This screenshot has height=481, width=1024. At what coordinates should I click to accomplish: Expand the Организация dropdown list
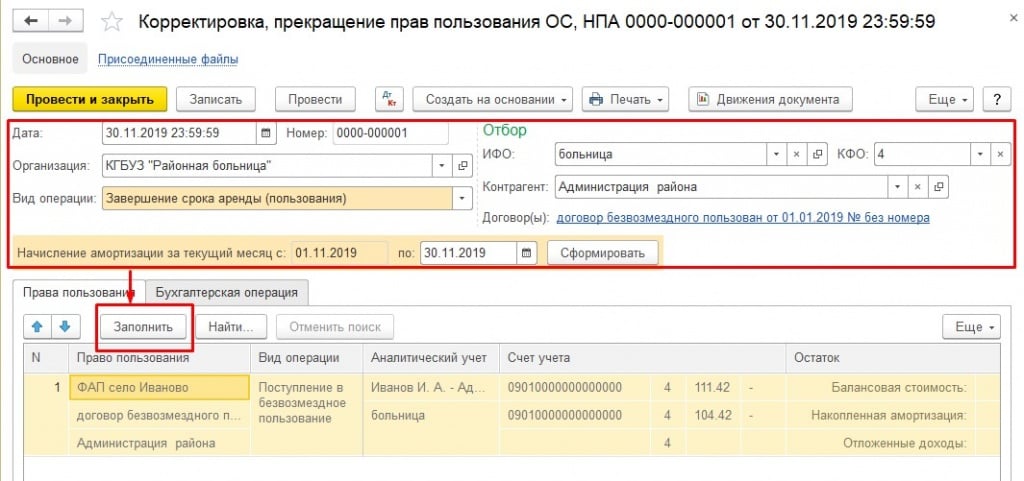[x=442, y=165]
